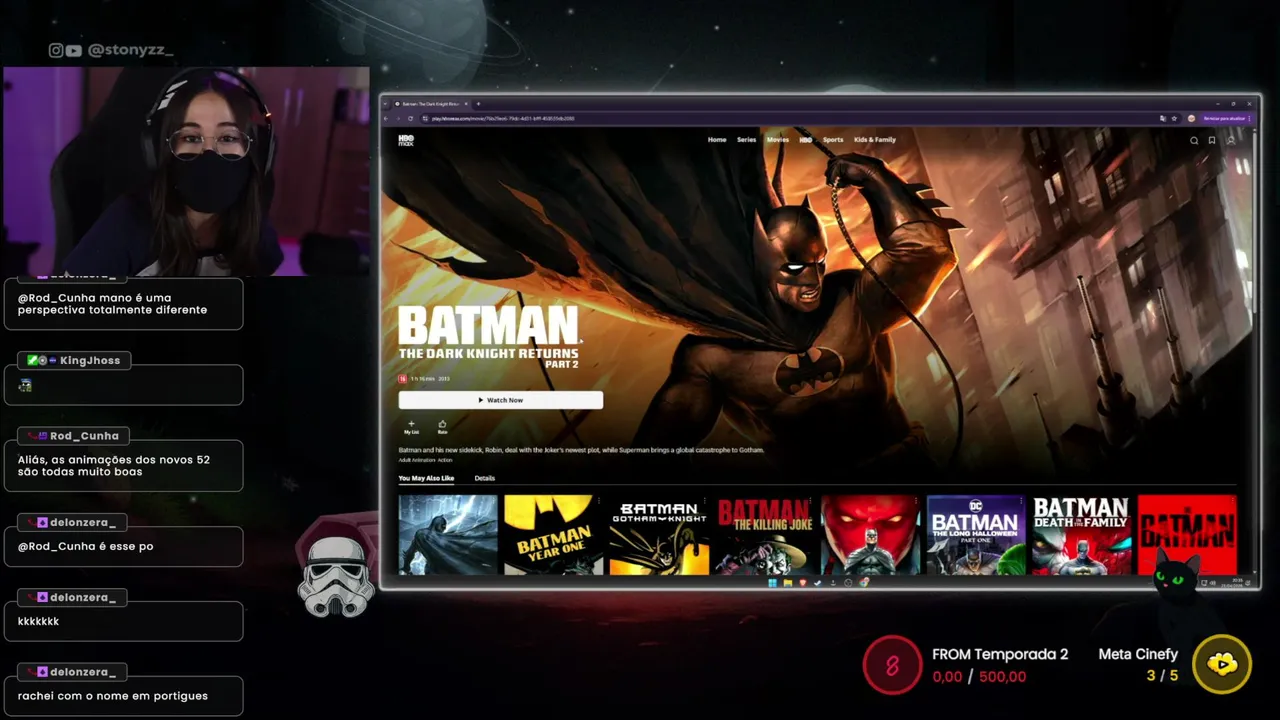Click the KingJhoss chat username
This screenshot has width=1280, height=720.
(x=90, y=360)
